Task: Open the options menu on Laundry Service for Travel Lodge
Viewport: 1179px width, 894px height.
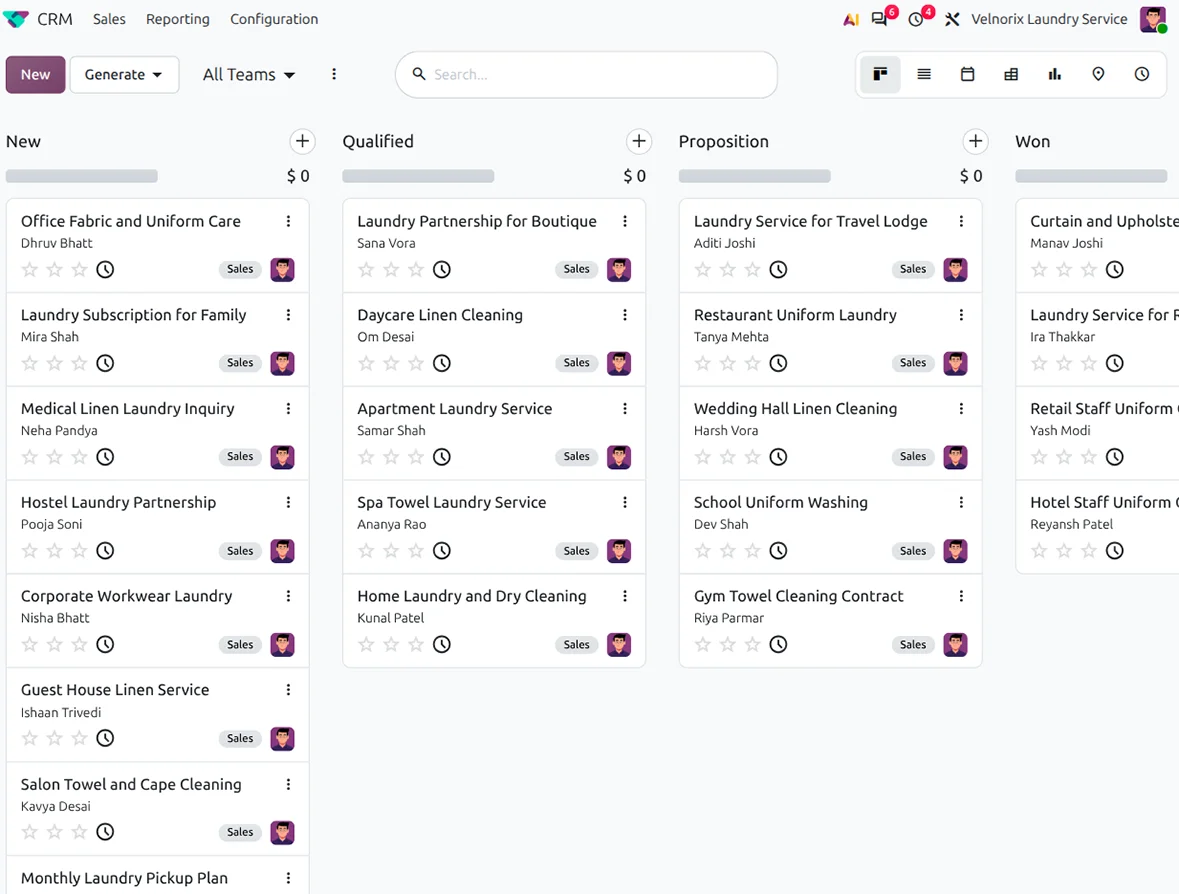Action: click(961, 221)
